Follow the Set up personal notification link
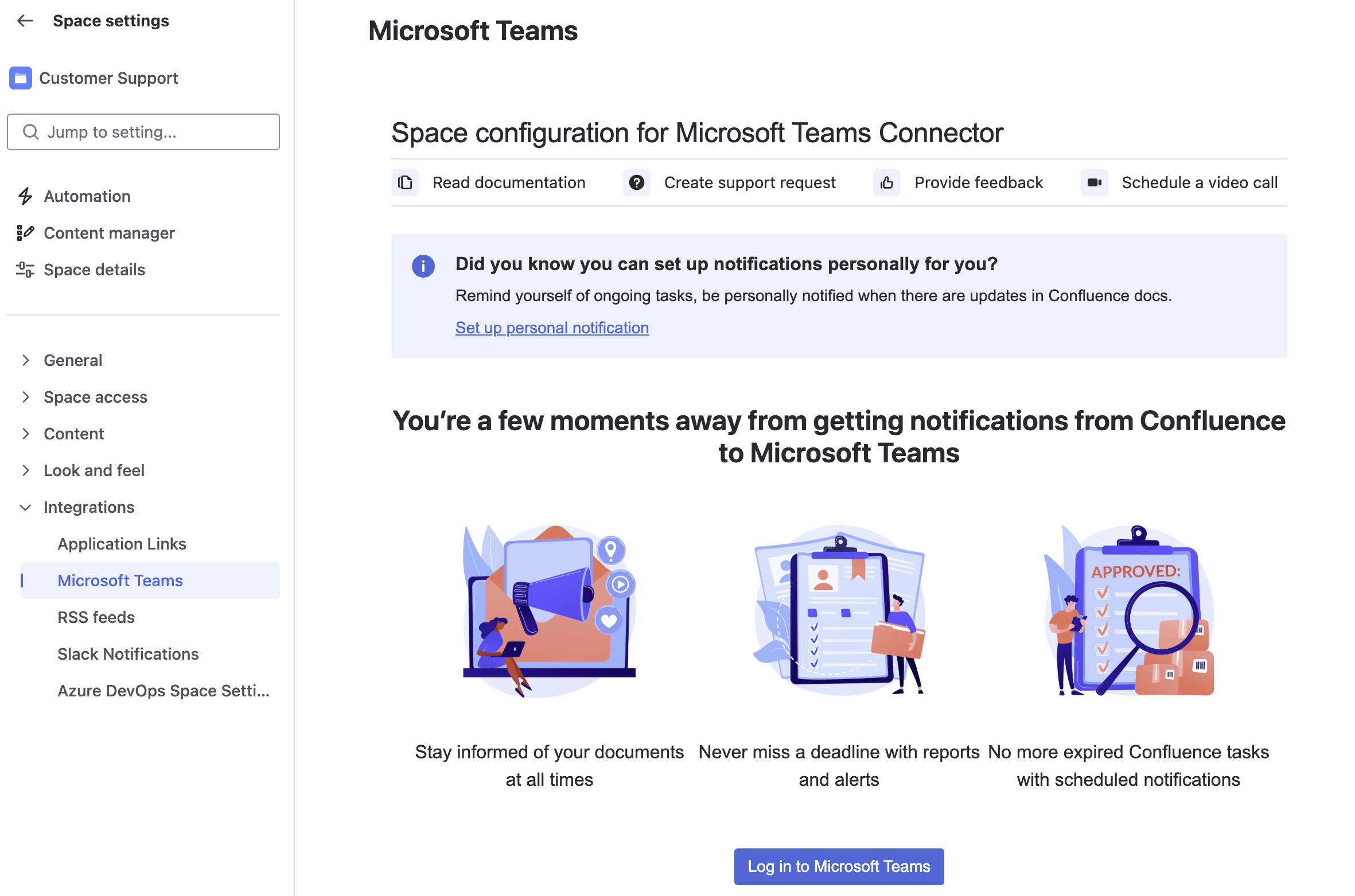 [x=552, y=328]
